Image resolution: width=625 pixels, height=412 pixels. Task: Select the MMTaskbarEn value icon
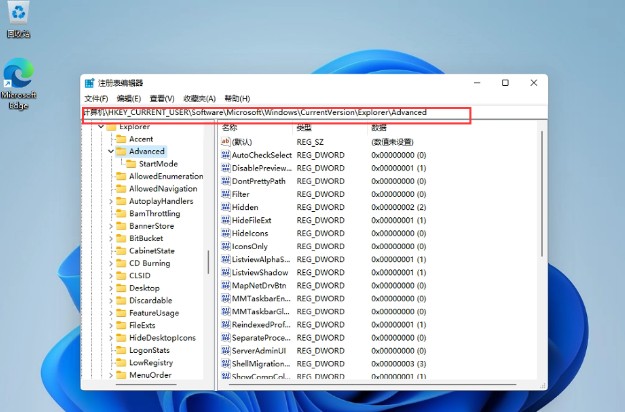click(x=226, y=298)
